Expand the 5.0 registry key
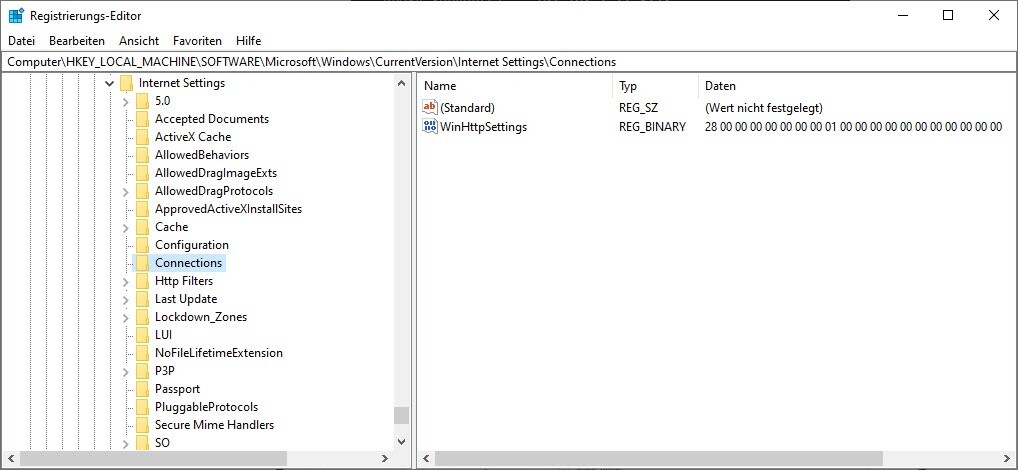The image size is (1018, 470). (125, 101)
